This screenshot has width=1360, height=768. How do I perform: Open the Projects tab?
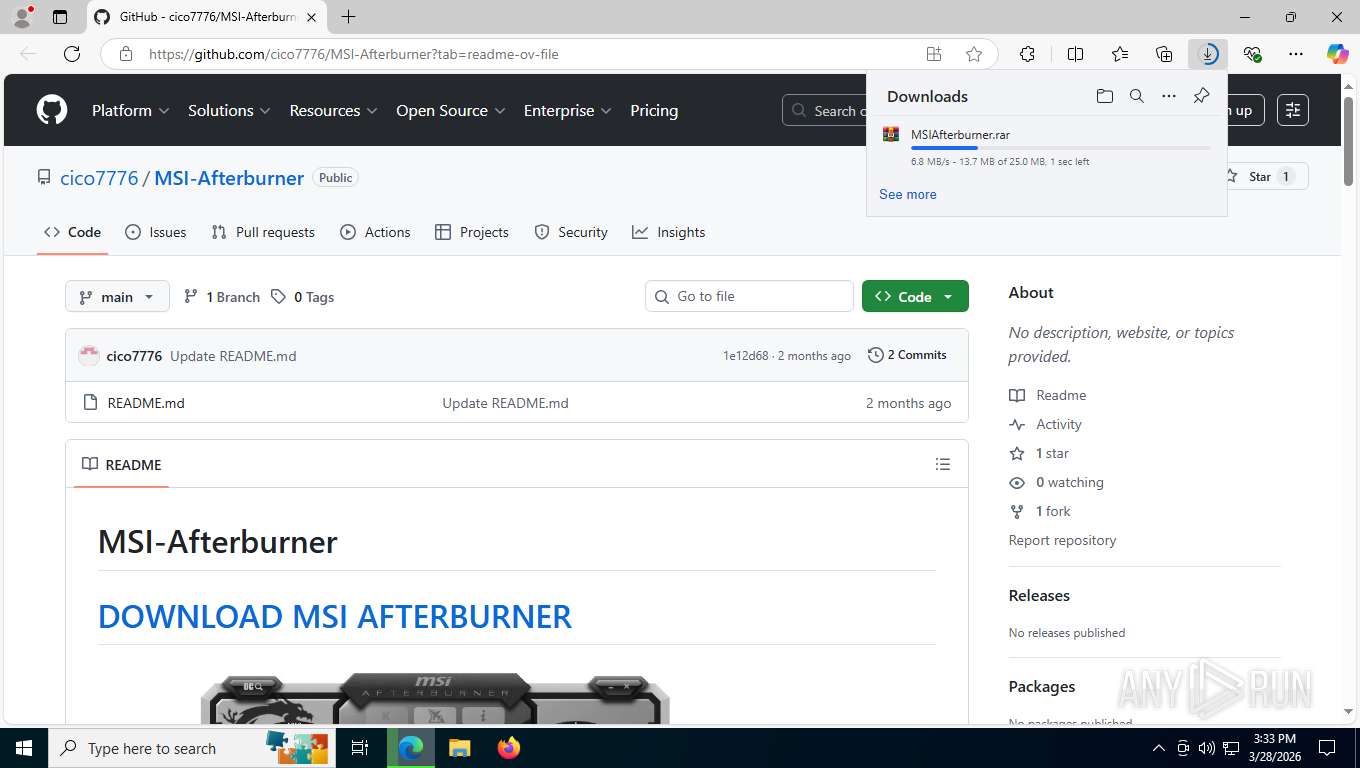coord(472,232)
